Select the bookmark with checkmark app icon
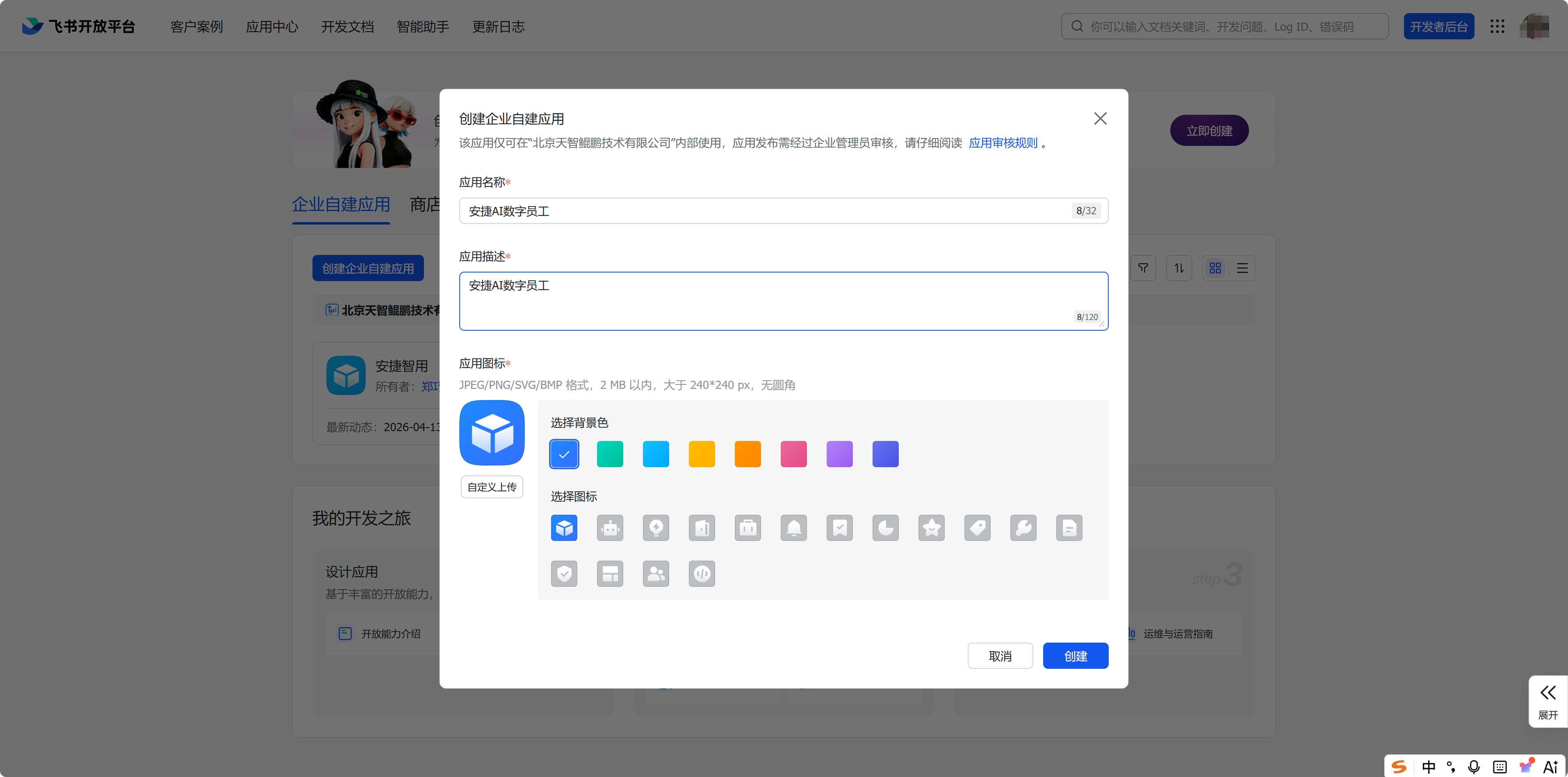1568x777 pixels. [839, 527]
